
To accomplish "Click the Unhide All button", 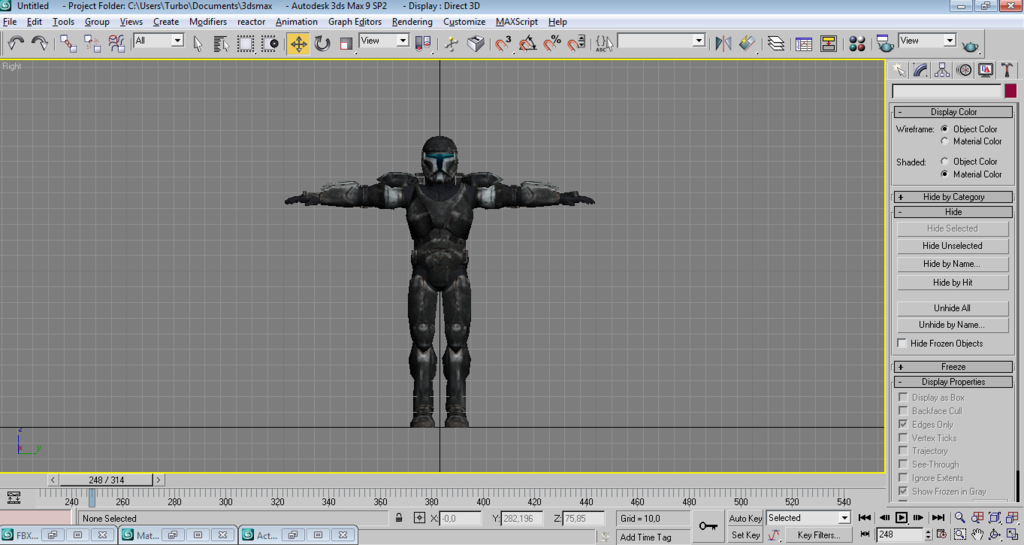I will (952, 308).
